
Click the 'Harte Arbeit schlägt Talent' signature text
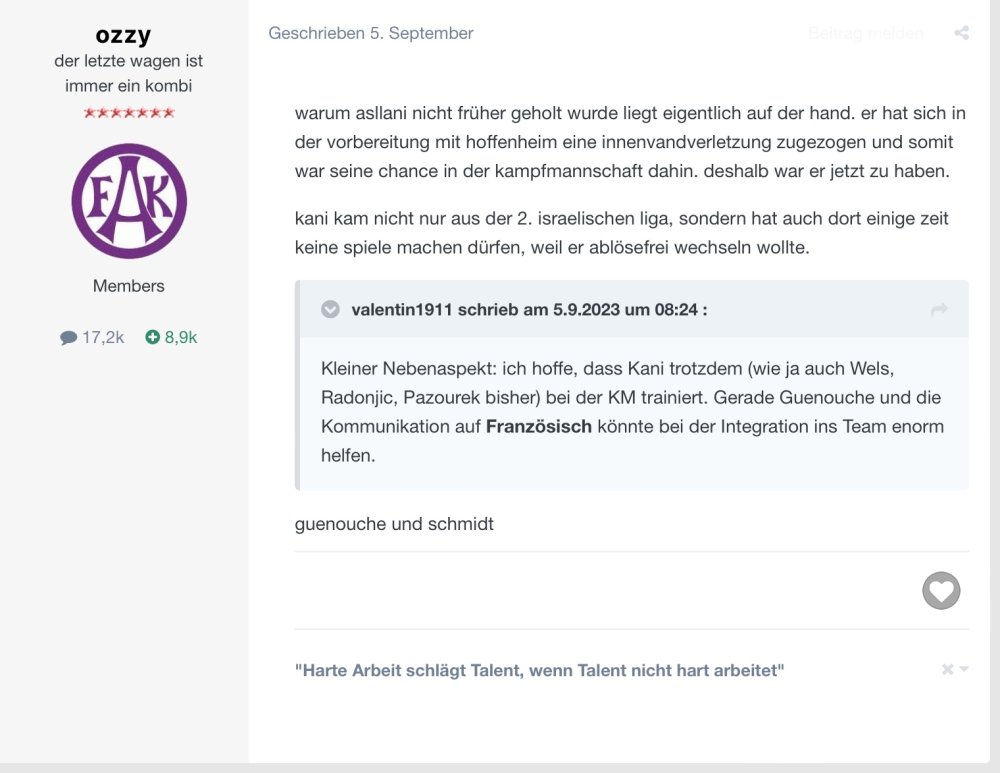[x=539, y=670]
